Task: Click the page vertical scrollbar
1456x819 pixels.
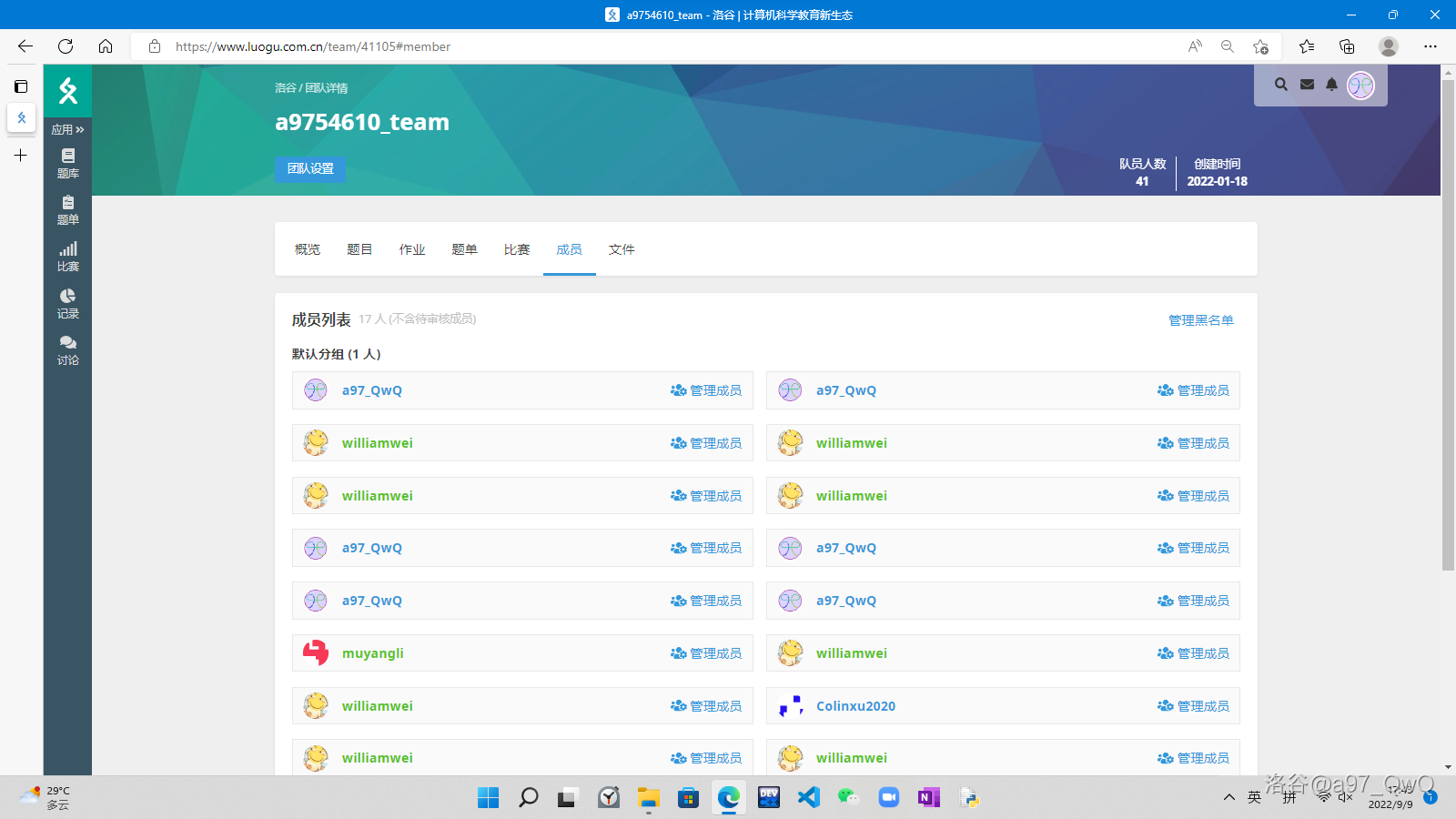Action: point(1448,326)
